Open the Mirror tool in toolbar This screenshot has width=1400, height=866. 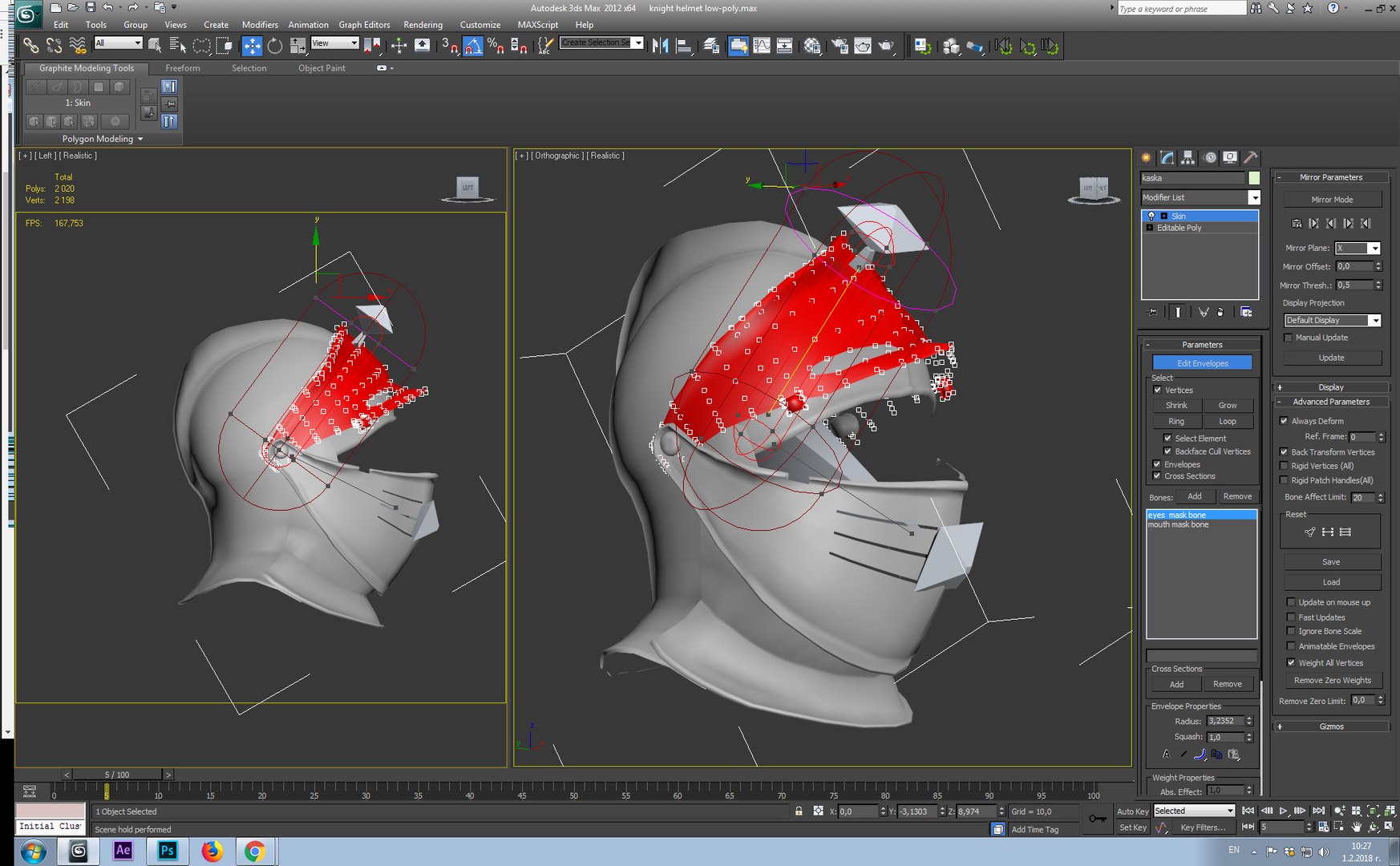(x=660, y=46)
